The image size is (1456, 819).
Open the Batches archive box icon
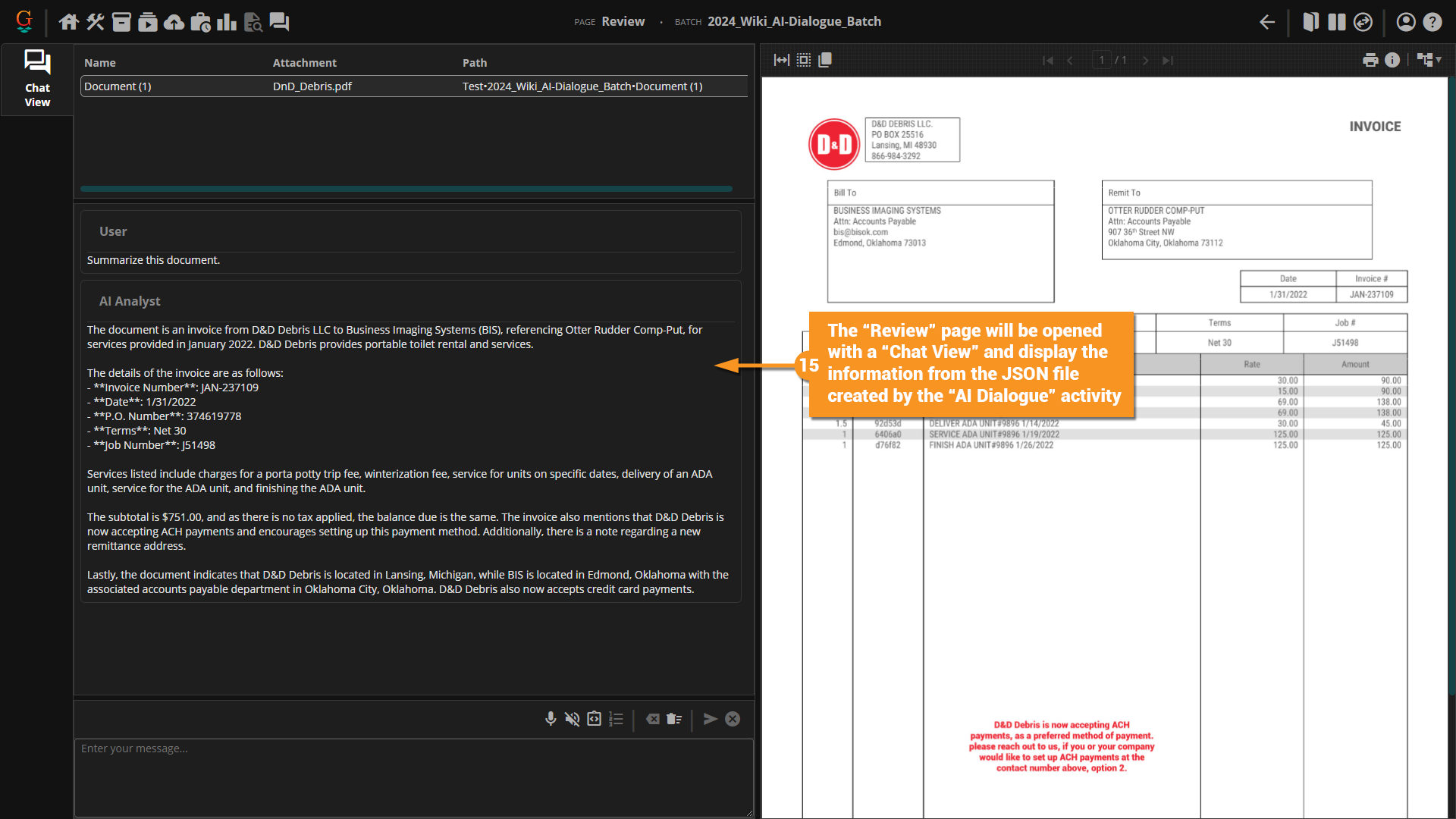pos(121,22)
